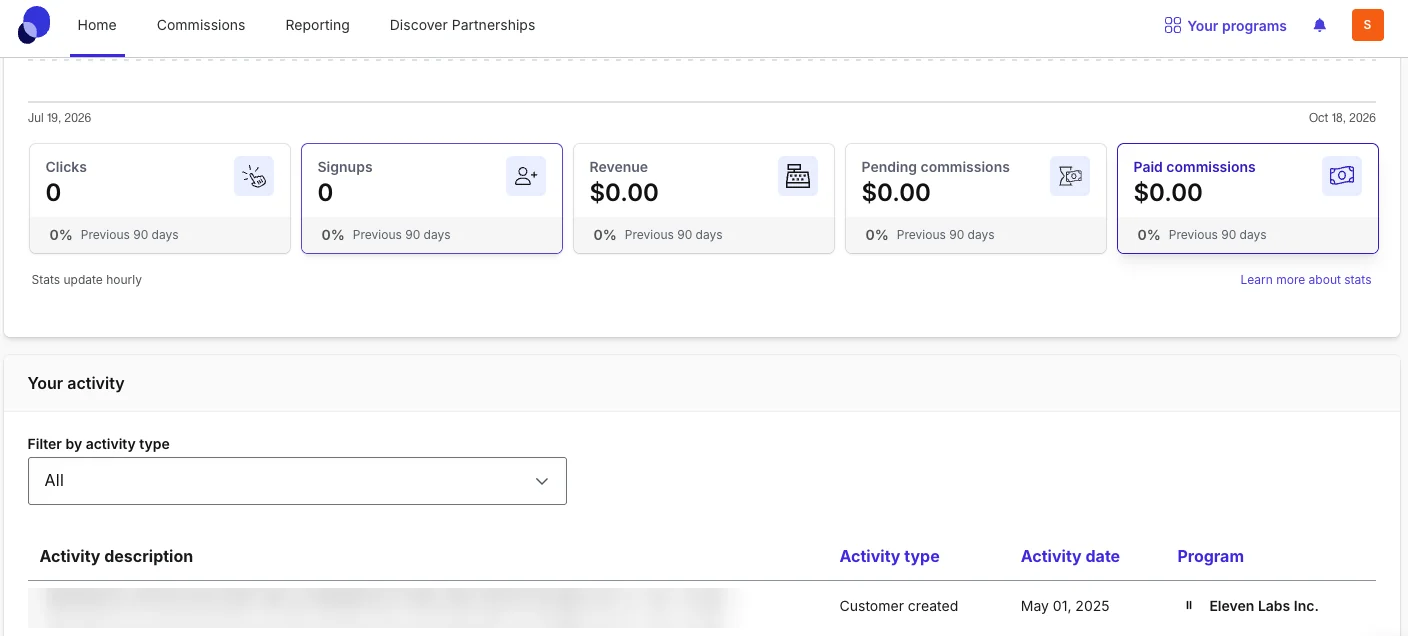Click the Clicks card cursor icon
The height and width of the screenshot is (636, 1408).
point(254,176)
